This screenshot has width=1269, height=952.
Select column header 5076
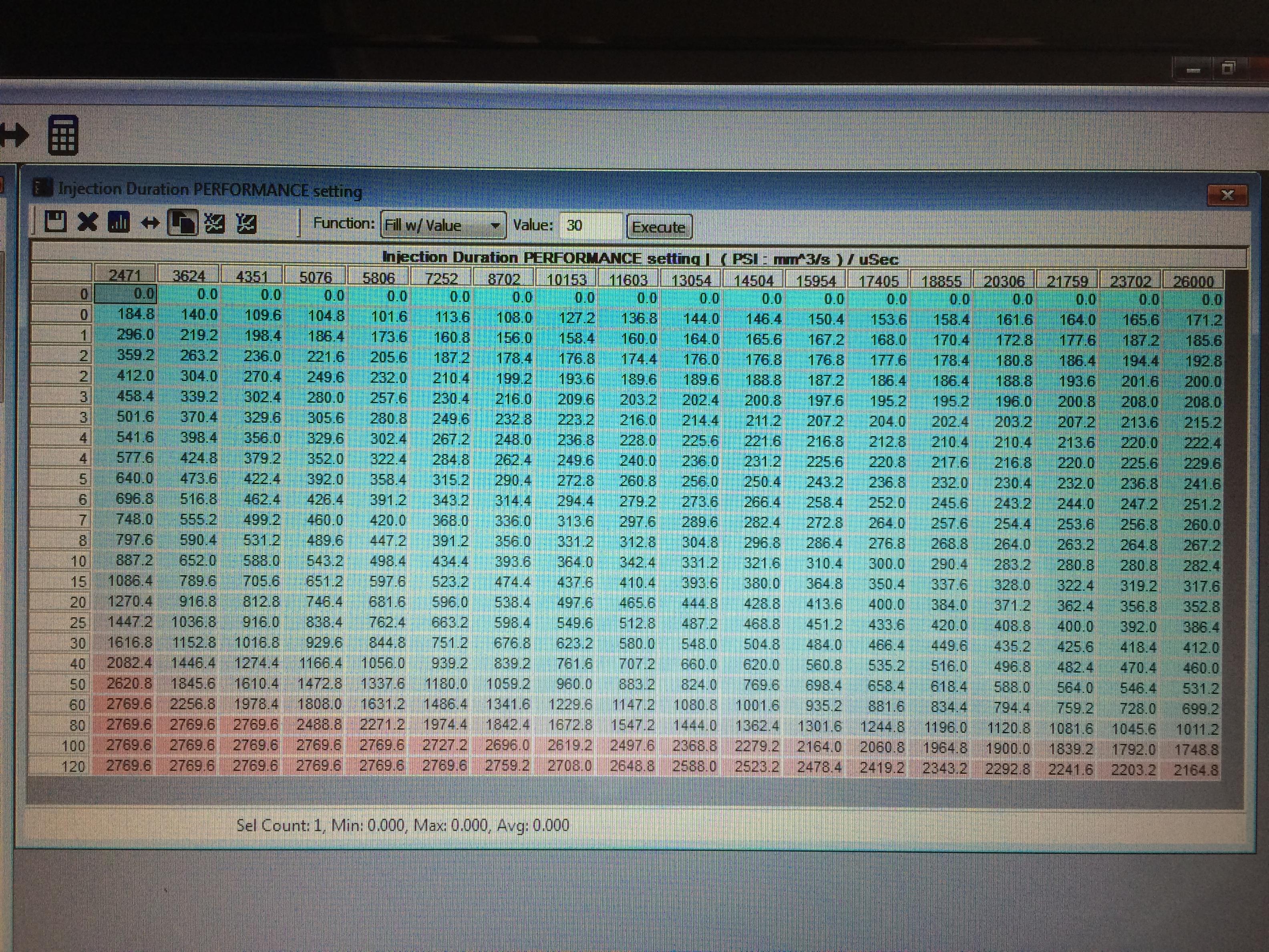tap(316, 277)
